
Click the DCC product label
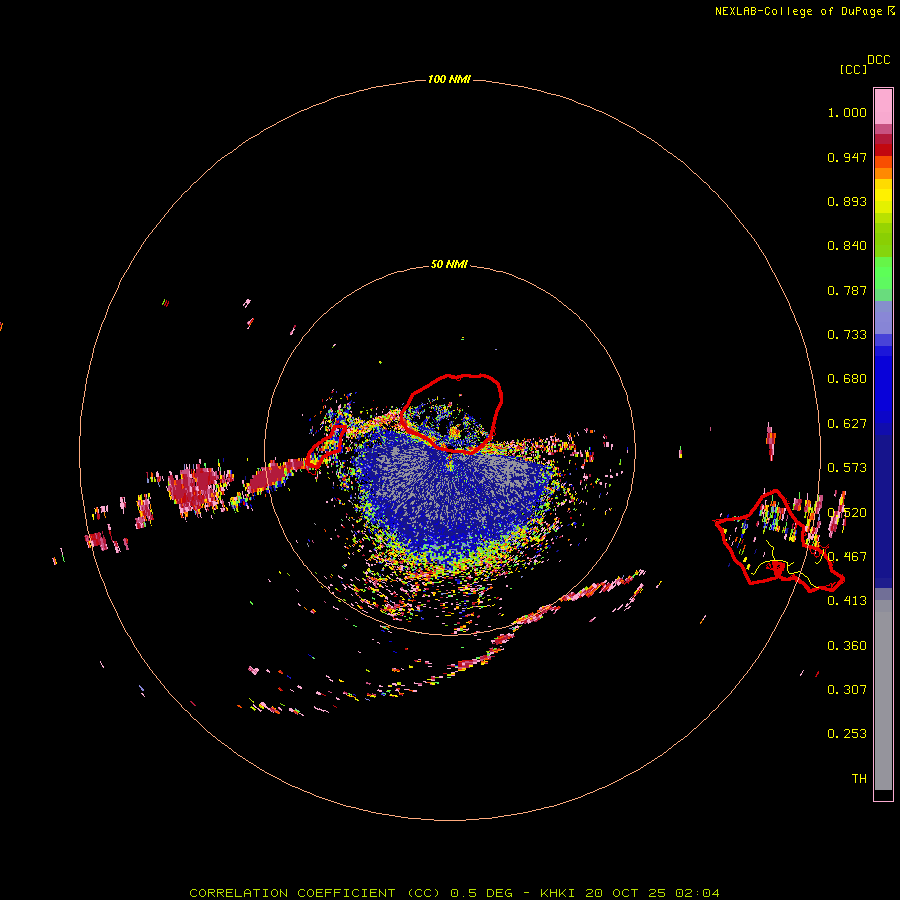click(878, 60)
